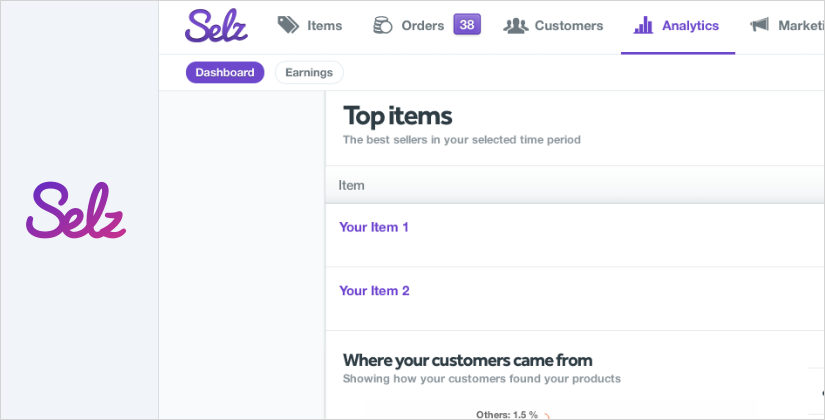Open the Items menu label

[325, 26]
